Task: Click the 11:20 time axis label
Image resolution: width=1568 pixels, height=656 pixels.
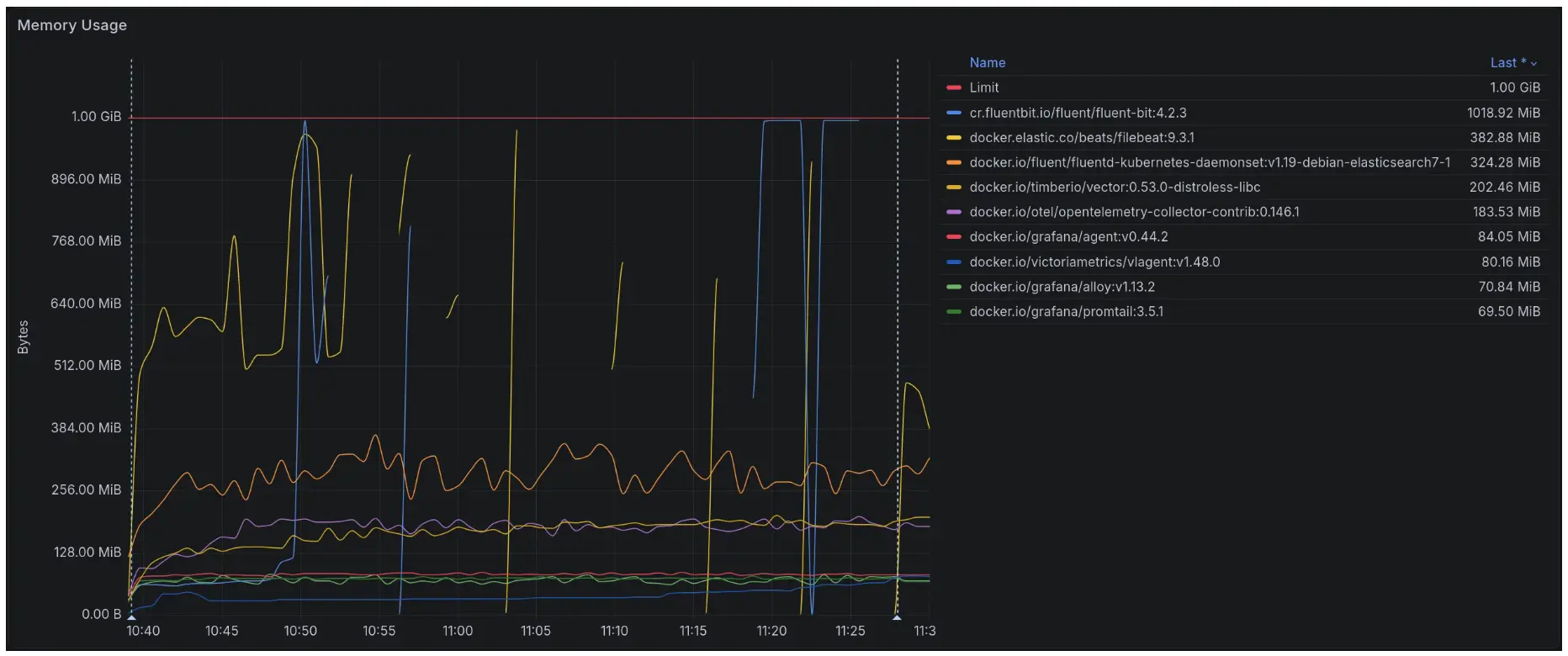Action: click(771, 631)
